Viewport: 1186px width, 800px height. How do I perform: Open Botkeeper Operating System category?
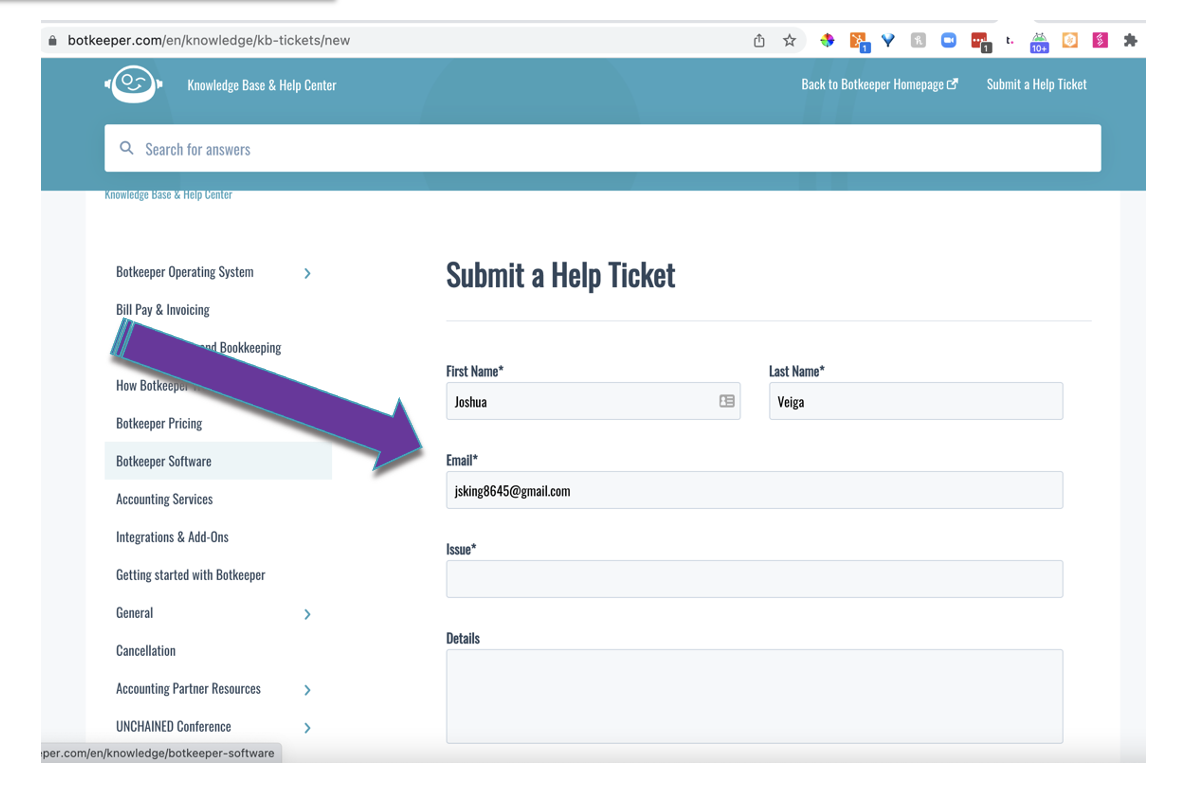point(185,272)
